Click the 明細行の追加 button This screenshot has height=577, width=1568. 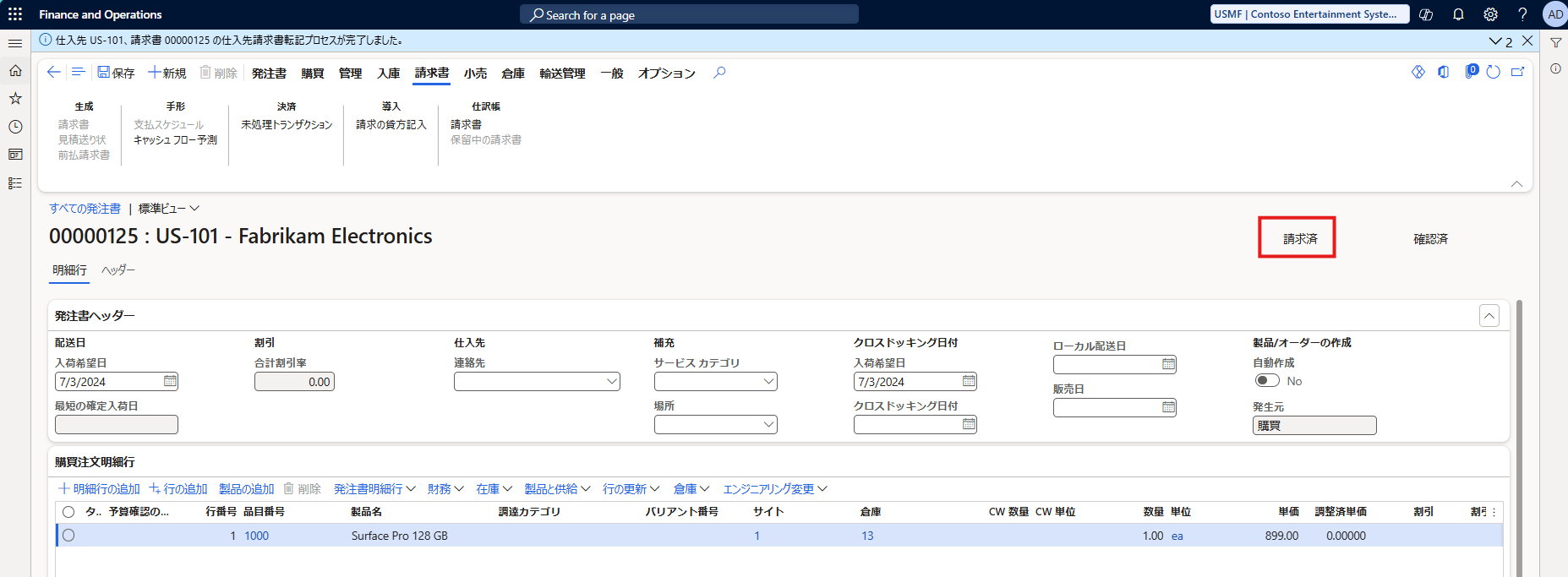99,489
